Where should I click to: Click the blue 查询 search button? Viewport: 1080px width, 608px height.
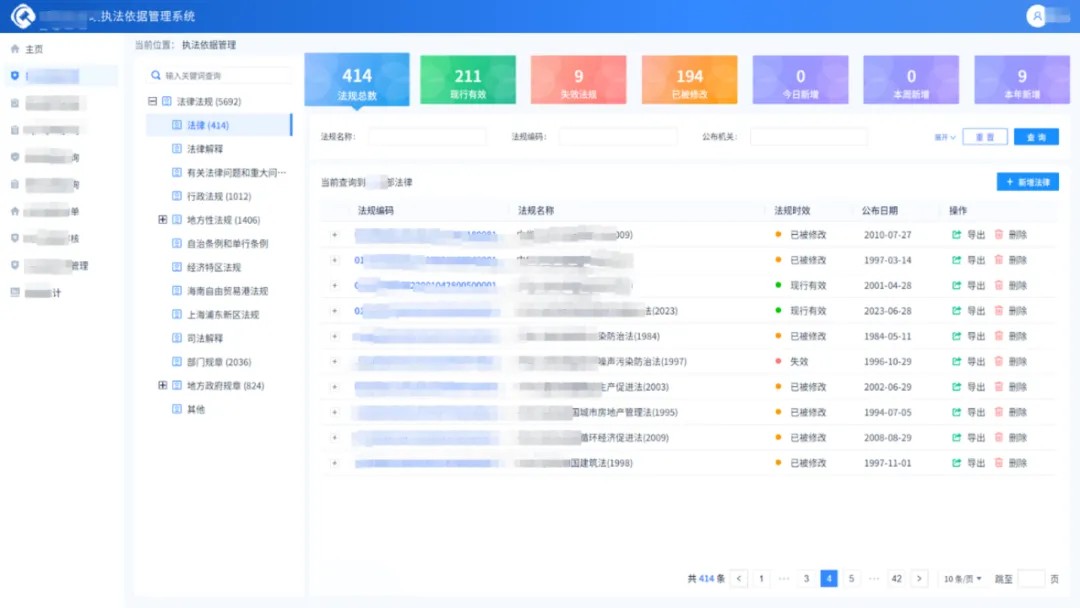(1036, 137)
